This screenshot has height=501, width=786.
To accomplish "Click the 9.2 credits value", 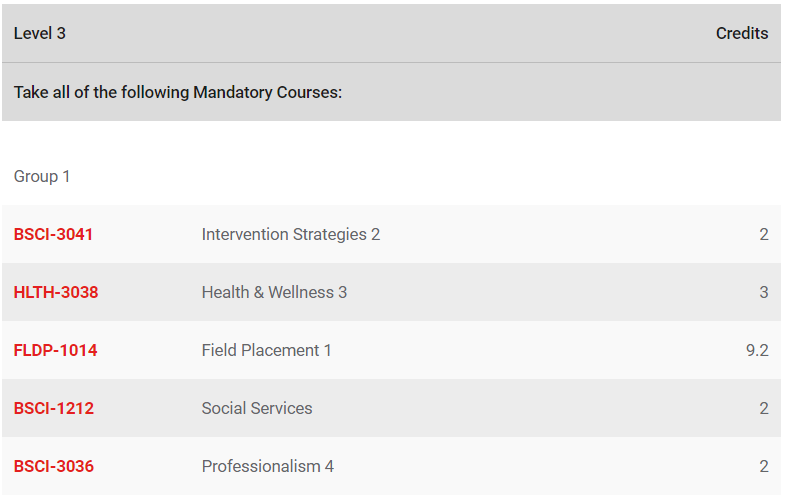I will click(756, 351).
